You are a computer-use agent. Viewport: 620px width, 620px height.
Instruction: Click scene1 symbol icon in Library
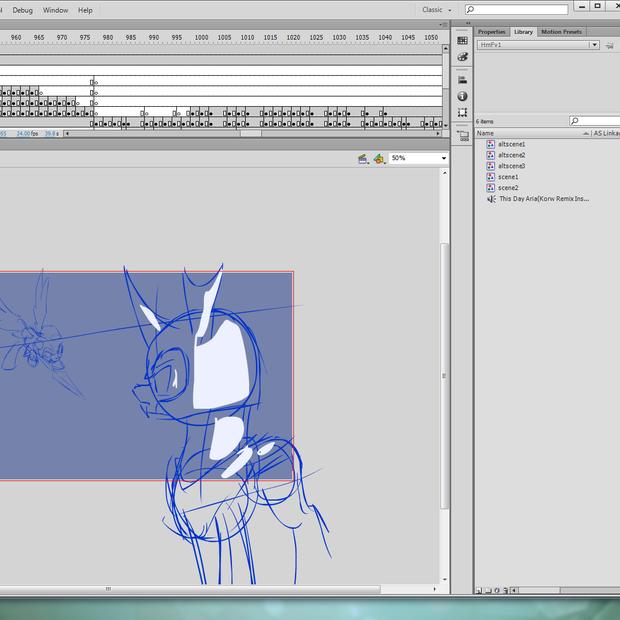[x=491, y=177]
